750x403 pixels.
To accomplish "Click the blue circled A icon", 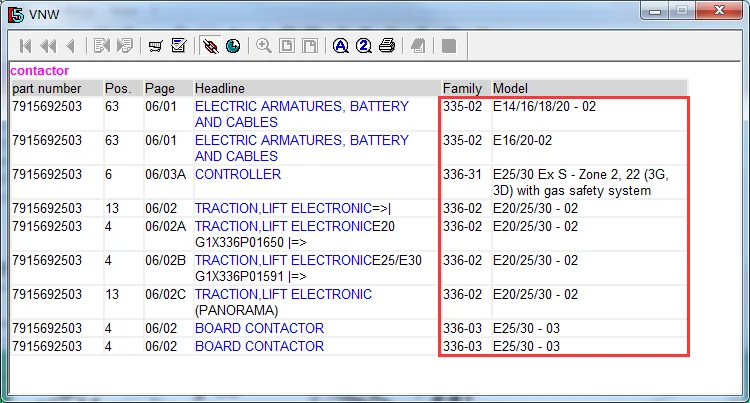I will coord(341,46).
